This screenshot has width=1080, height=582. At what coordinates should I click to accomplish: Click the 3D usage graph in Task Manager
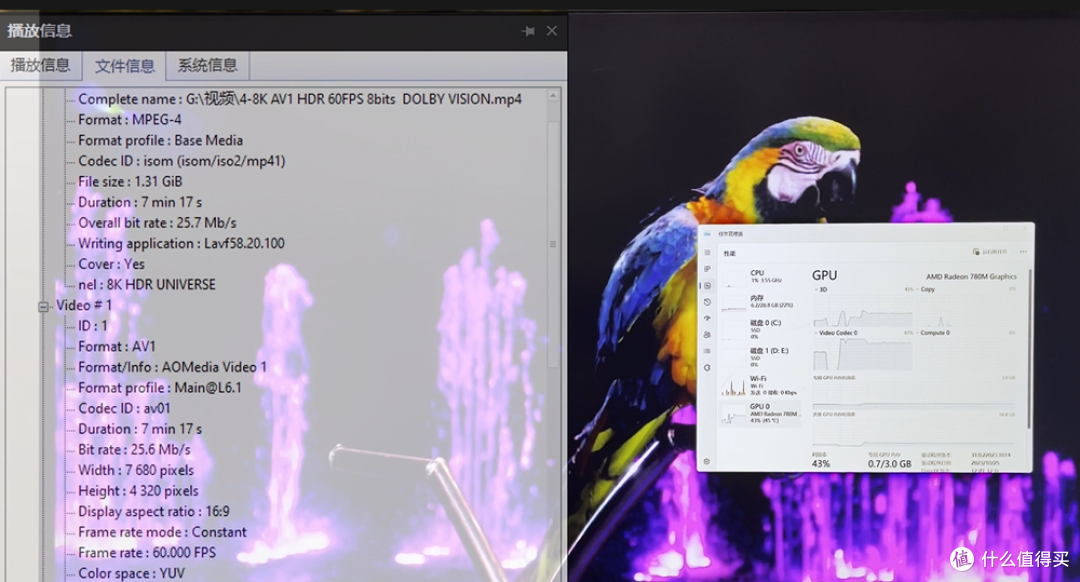coord(862,311)
